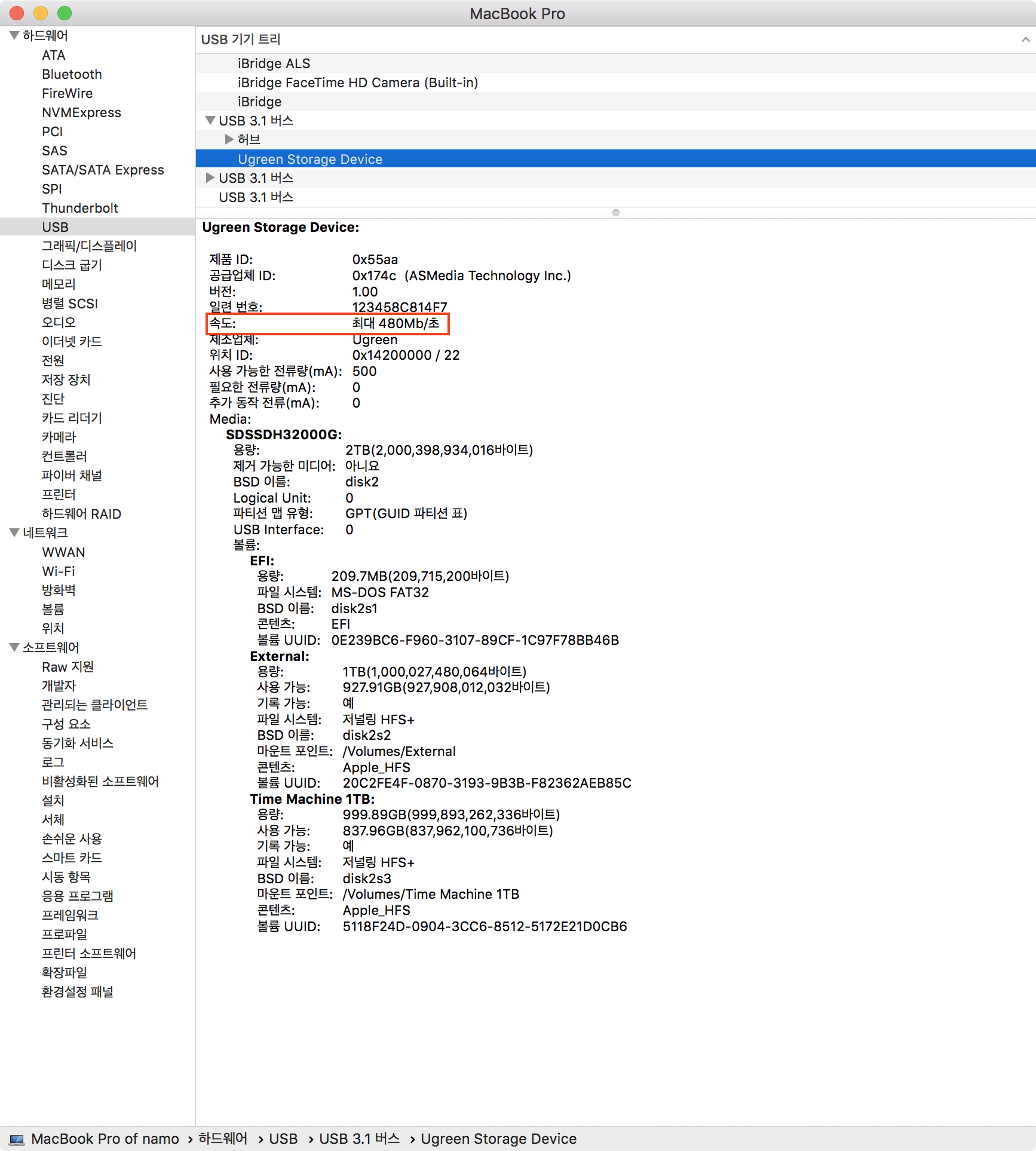This screenshot has width=1036, height=1151.
Task: Collapse the first USB 3.1 버스 triangle
Action: click(210, 121)
